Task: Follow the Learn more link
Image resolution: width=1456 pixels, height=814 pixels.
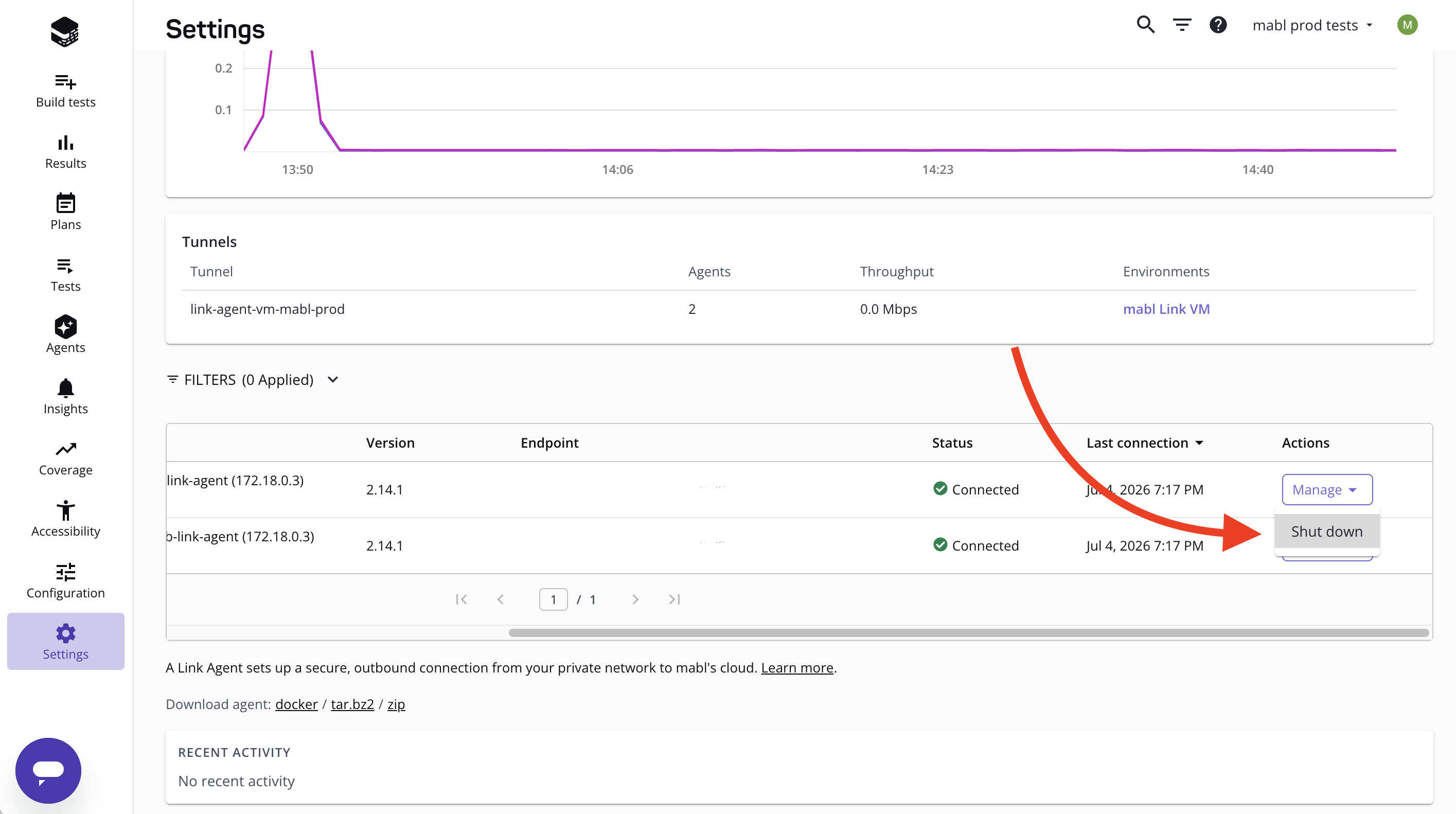Action: 797,667
